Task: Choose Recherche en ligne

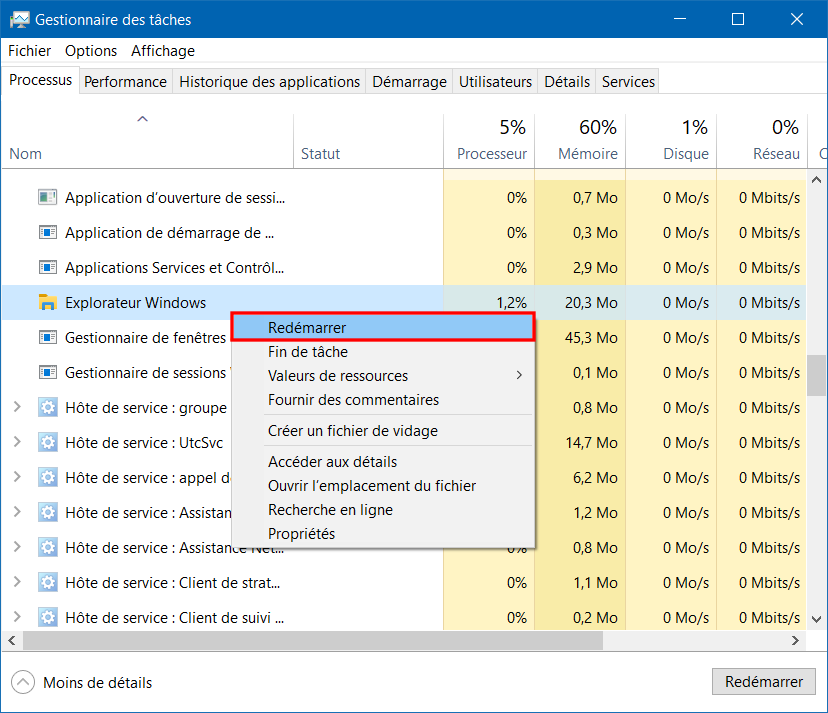Action: (x=383, y=510)
